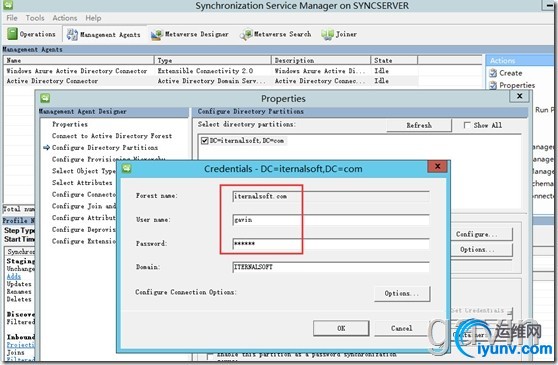Open the Actions menu
The height and width of the screenshot is (365, 558).
(64, 18)
